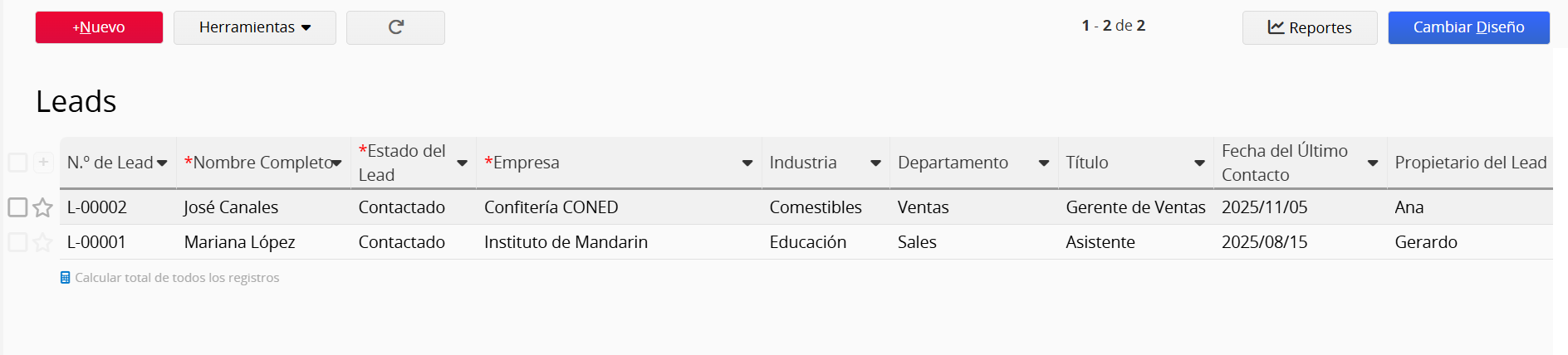This screenshot has width=1568, height=355.
Task: Click the Calcular total de todos los registros link
Action: 177,278
